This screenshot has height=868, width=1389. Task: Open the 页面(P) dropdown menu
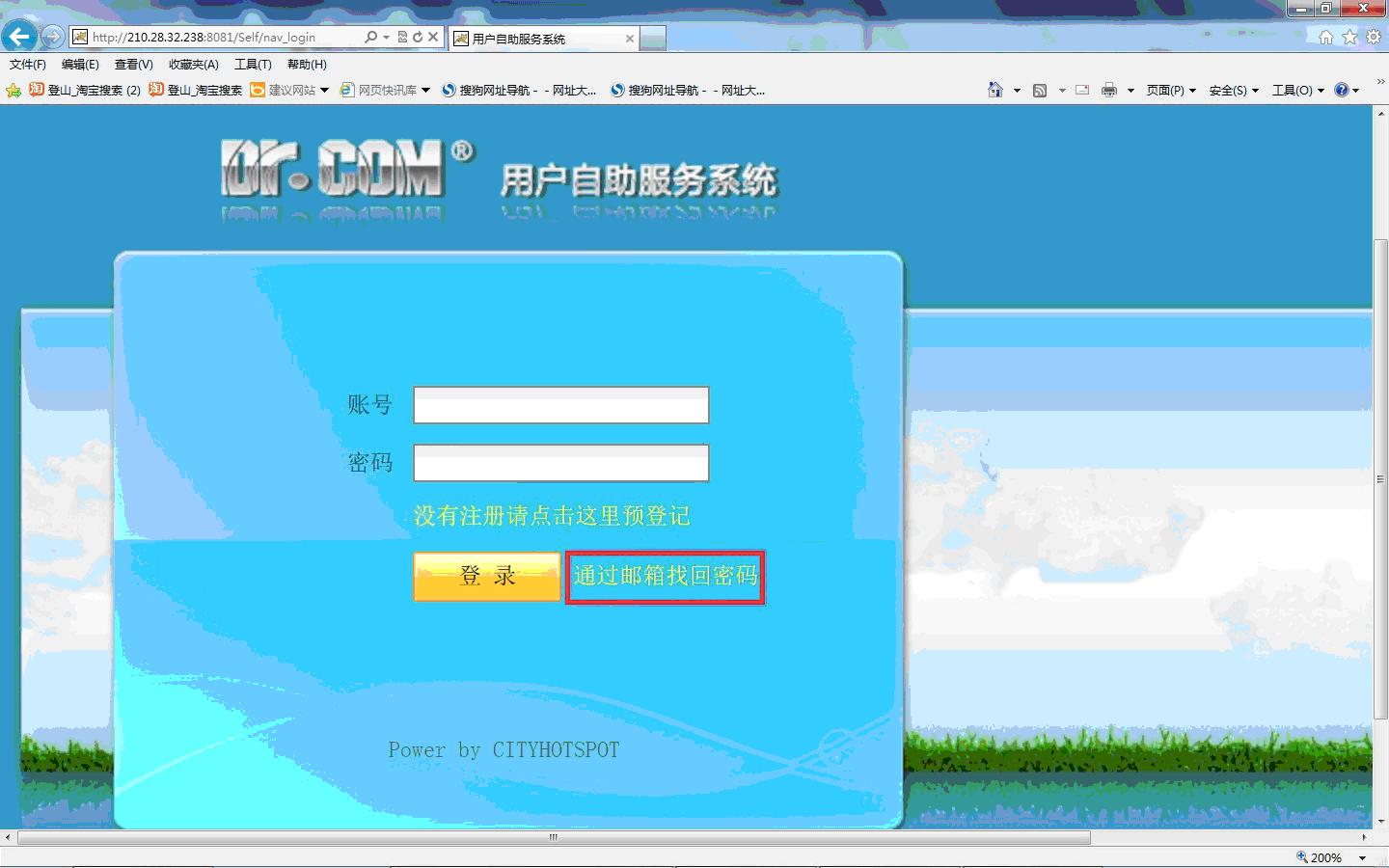pyautogui.click(x=1171, y=91)
